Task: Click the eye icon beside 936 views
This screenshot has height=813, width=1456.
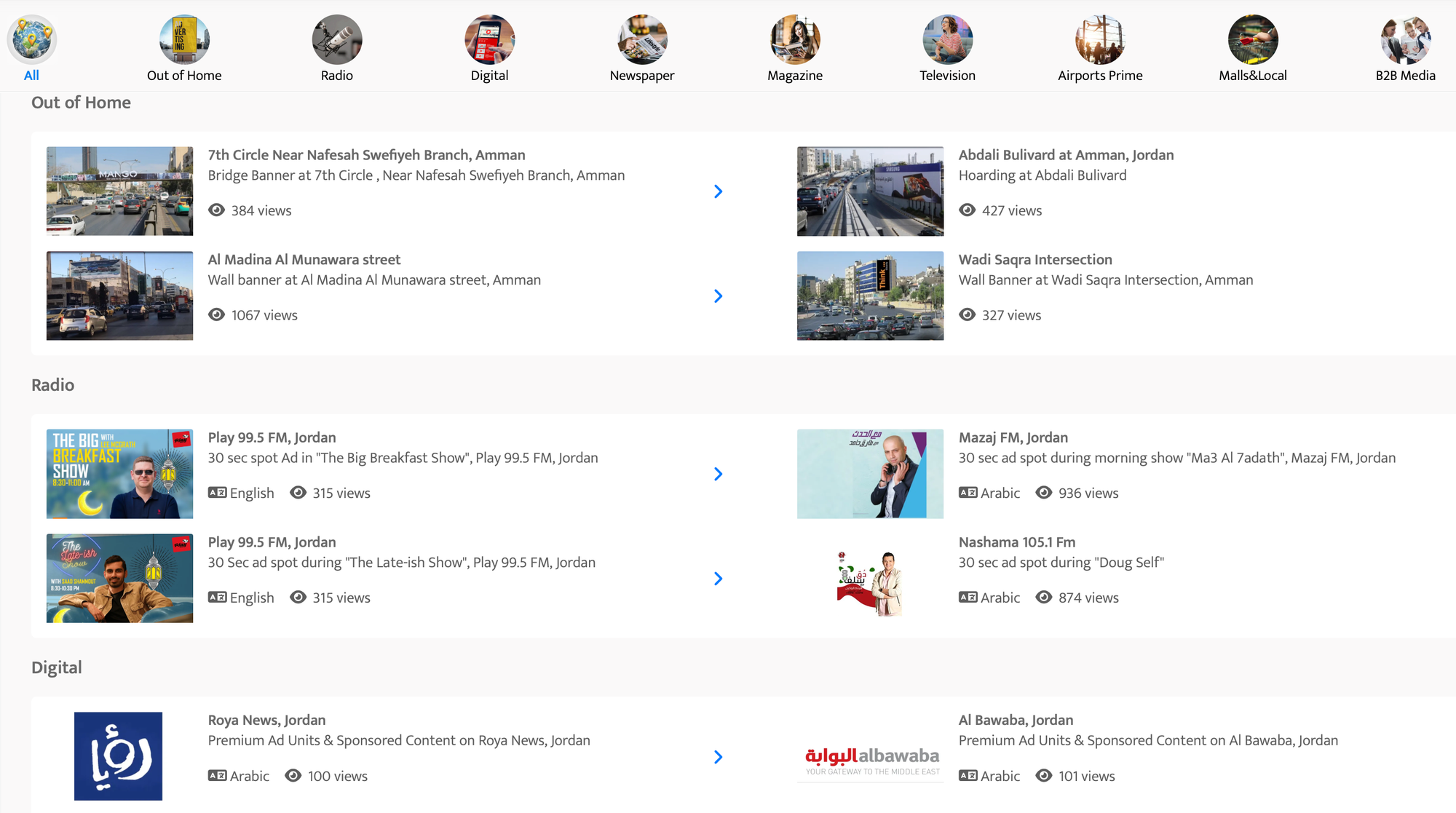Action: 1044,493
